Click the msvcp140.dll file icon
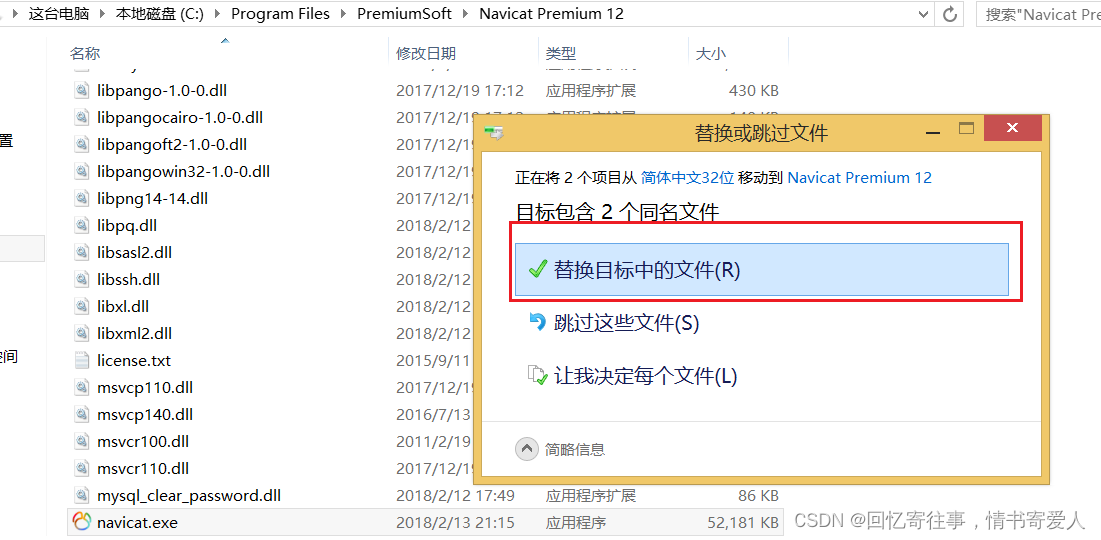1101x540 pixels. point(82,414)
